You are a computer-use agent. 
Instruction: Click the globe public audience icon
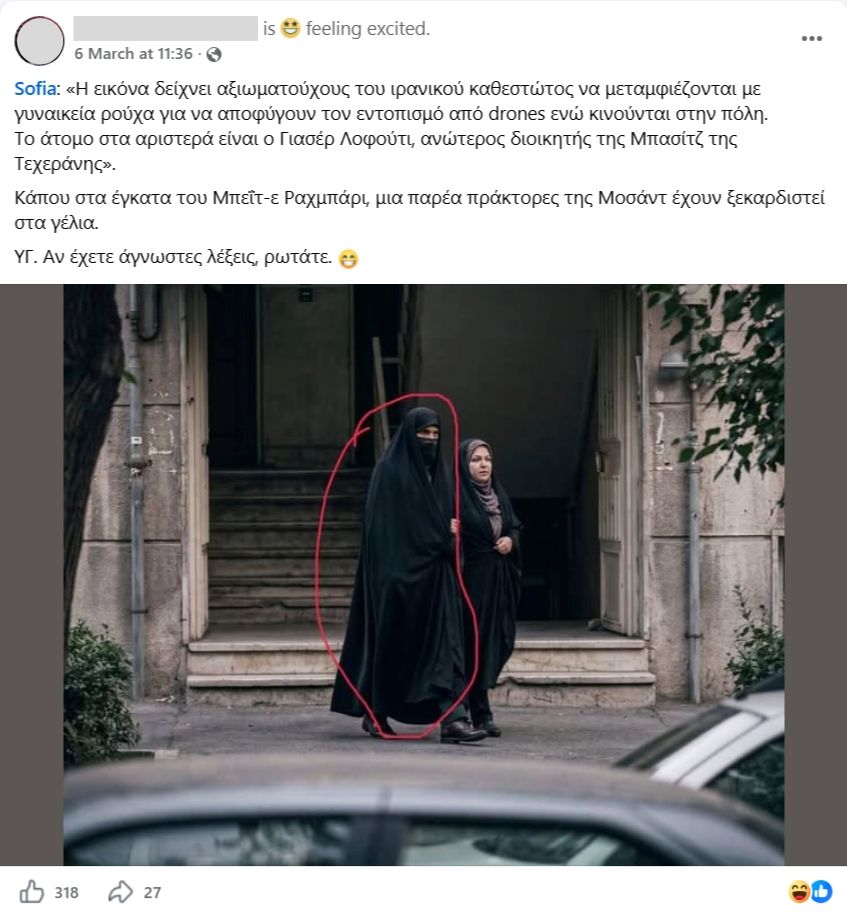pyautogui.click(x=214, y=54)
